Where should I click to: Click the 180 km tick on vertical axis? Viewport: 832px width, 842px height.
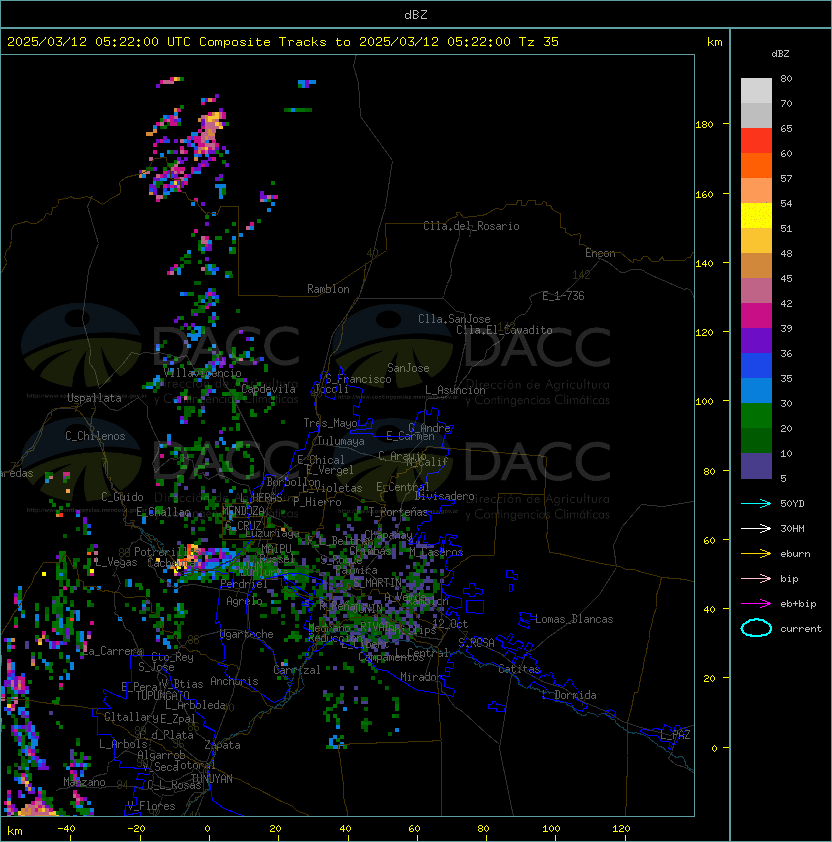(x=704, y=125)
